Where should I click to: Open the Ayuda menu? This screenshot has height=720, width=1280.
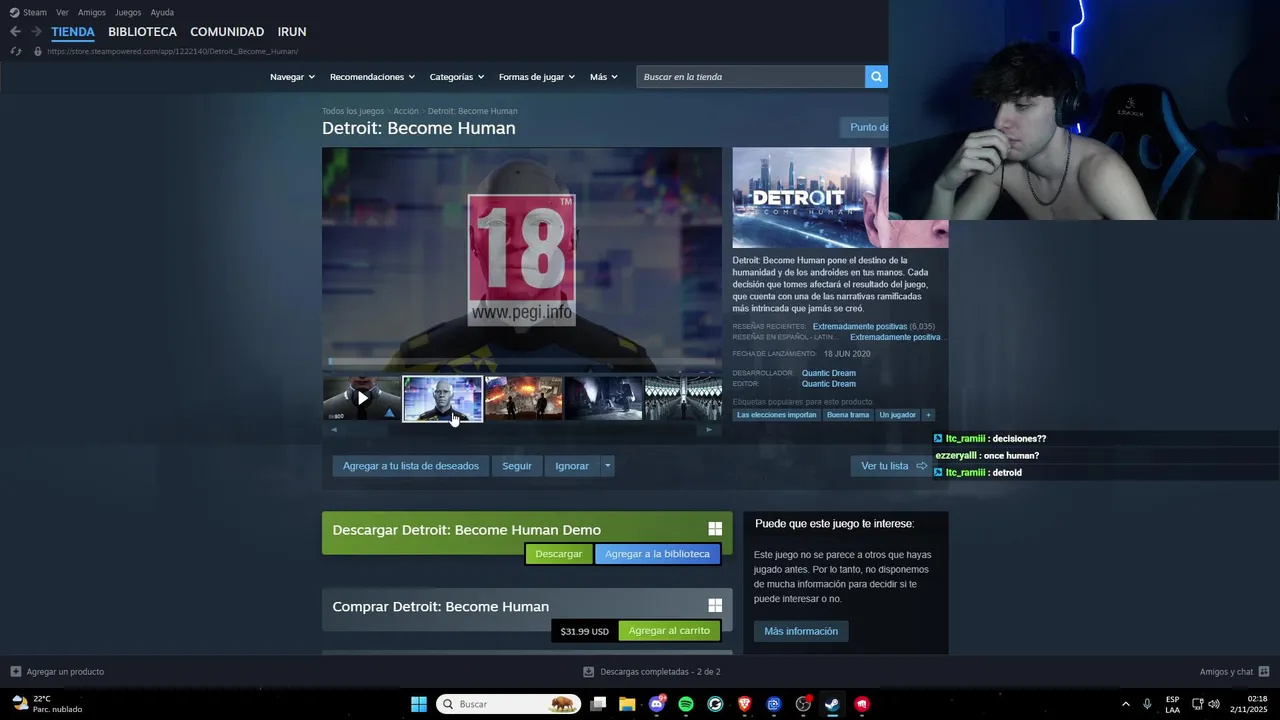162,12
